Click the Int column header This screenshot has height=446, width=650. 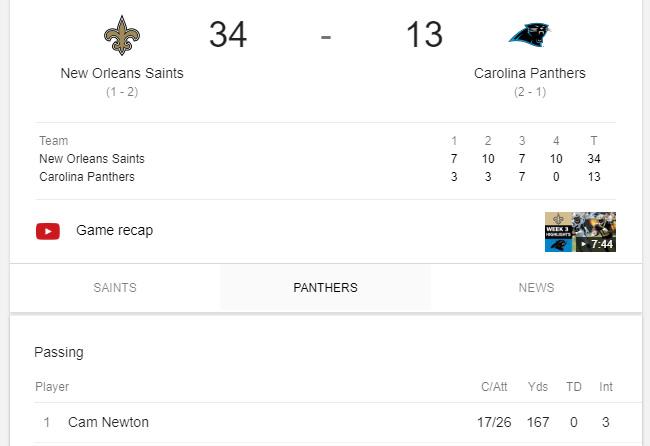[x=606, y=386]
